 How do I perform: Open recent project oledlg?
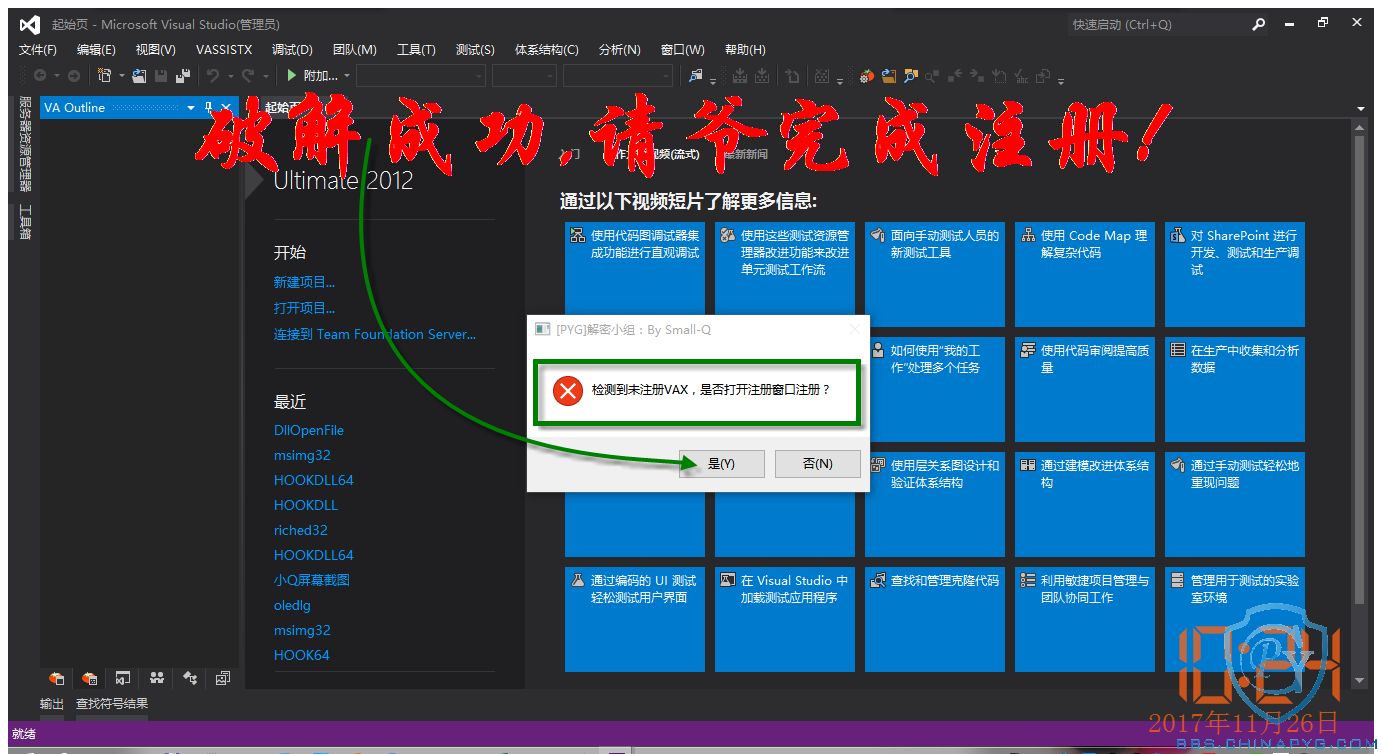tap(292, 605)
